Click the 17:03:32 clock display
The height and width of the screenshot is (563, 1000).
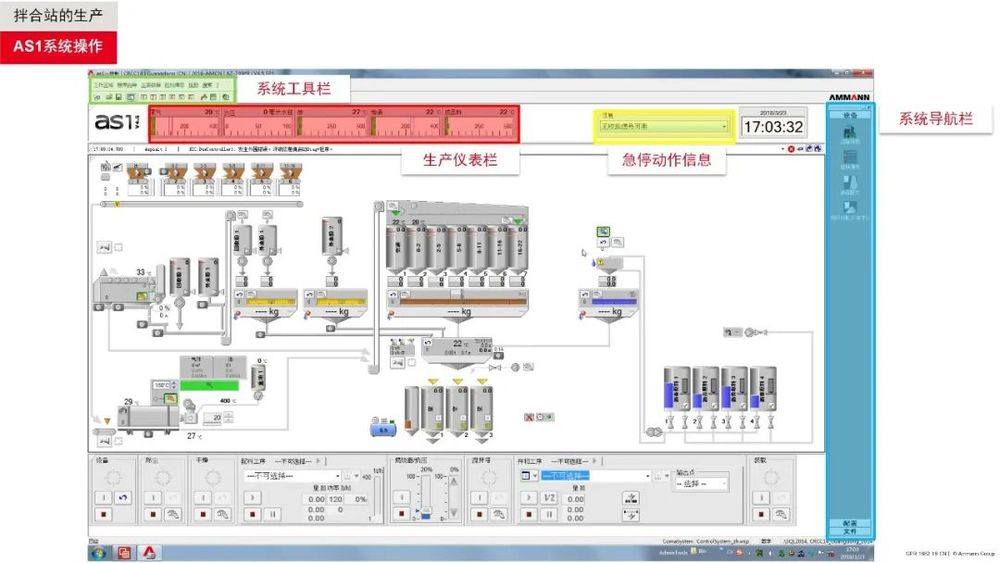click(773, 127)
